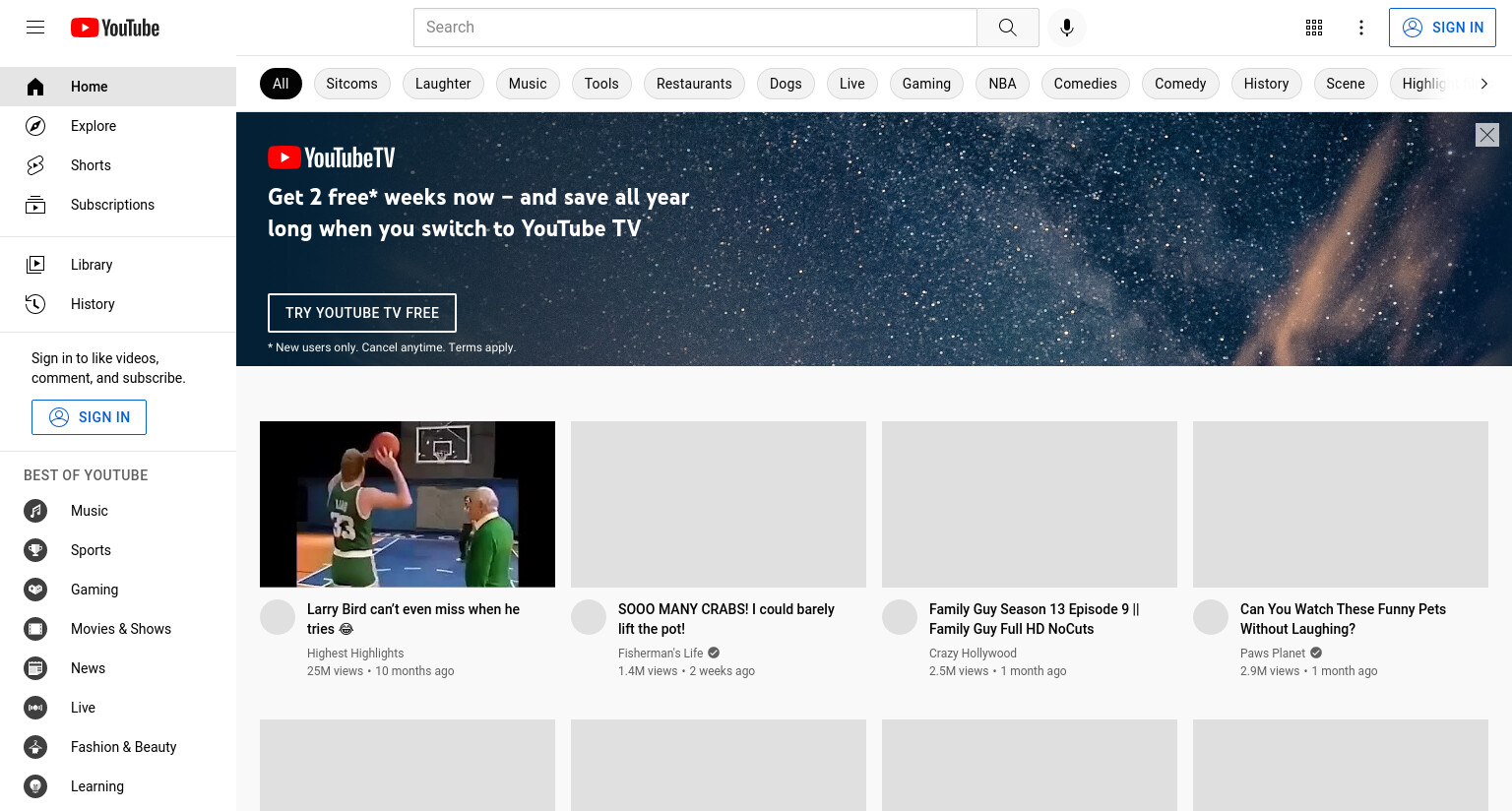Select the Music filter chip
The height and width of the screenshot is (811, 1512).
[528, 84]
